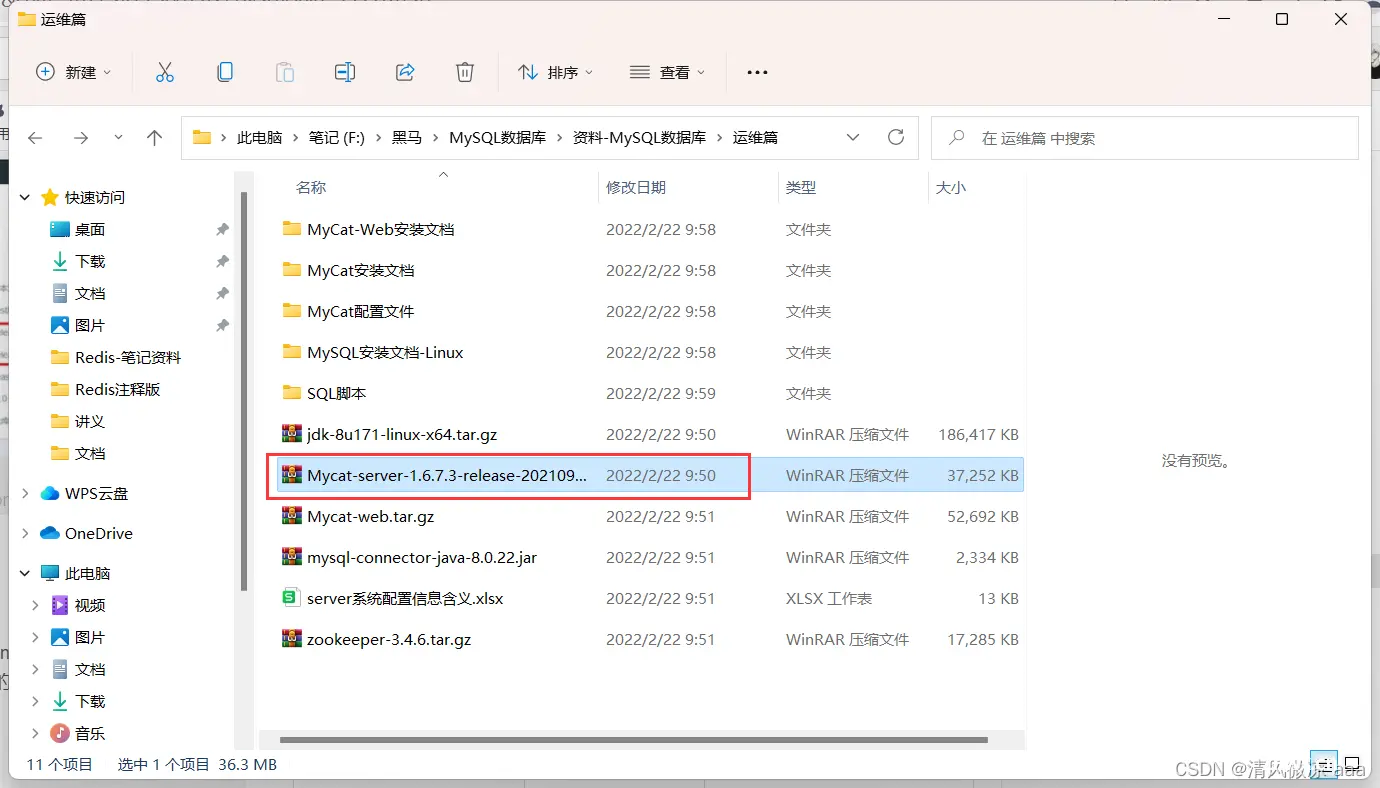
Task: Expand 音乐 under 此电脑
Action: 36,733
